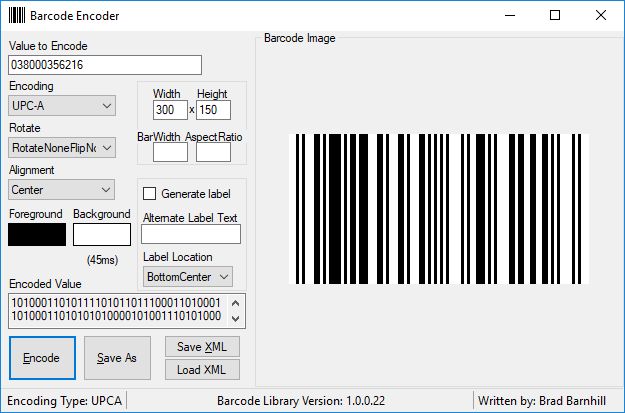
Task: Click the Written by: Brad Barnhill text
Action: pyautogui.click(x=542, y=401)
